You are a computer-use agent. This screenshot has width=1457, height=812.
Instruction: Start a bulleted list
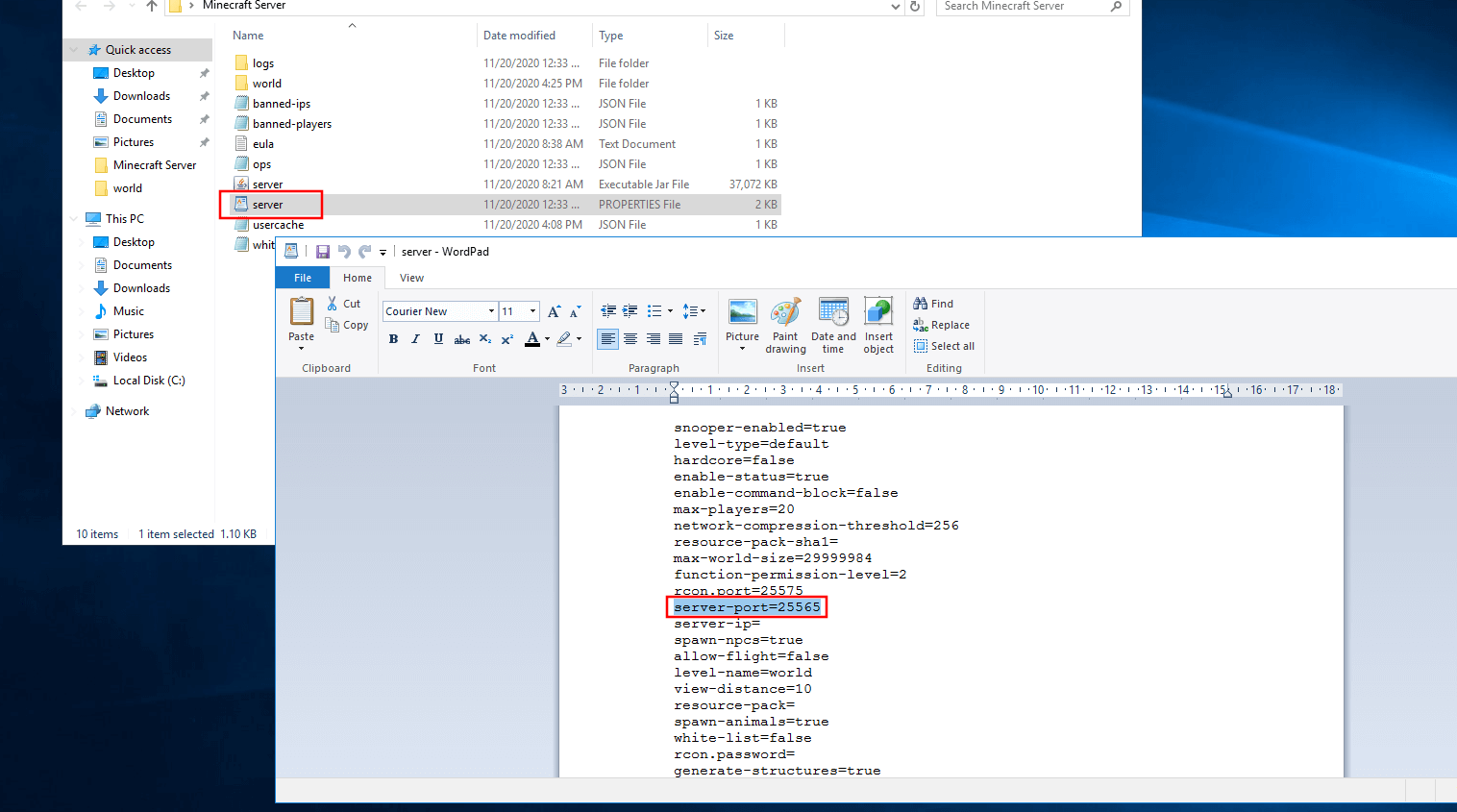[654, 311]
